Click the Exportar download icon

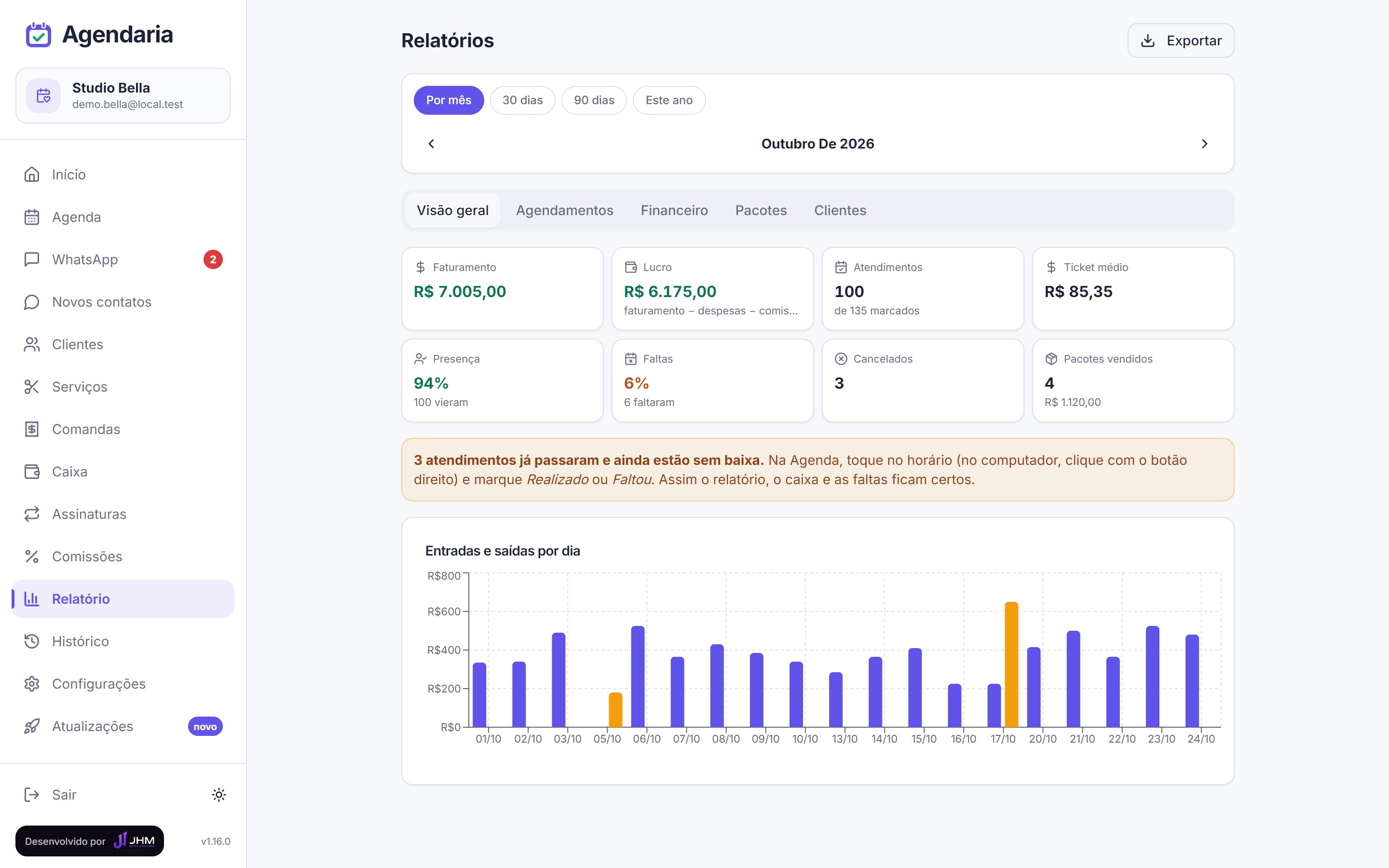(x=1147, y=41)
